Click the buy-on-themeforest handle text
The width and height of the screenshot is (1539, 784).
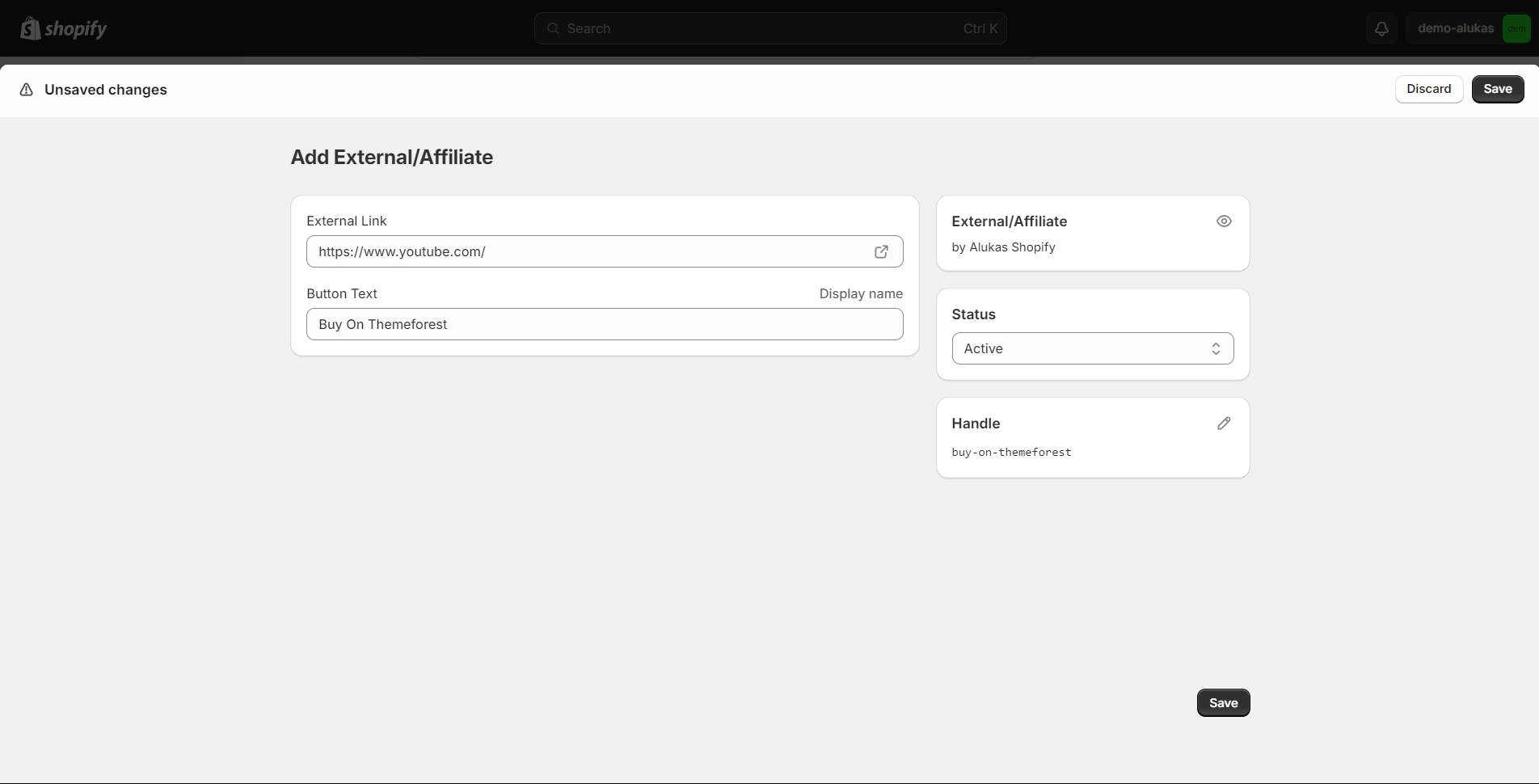pos(1011,453)
